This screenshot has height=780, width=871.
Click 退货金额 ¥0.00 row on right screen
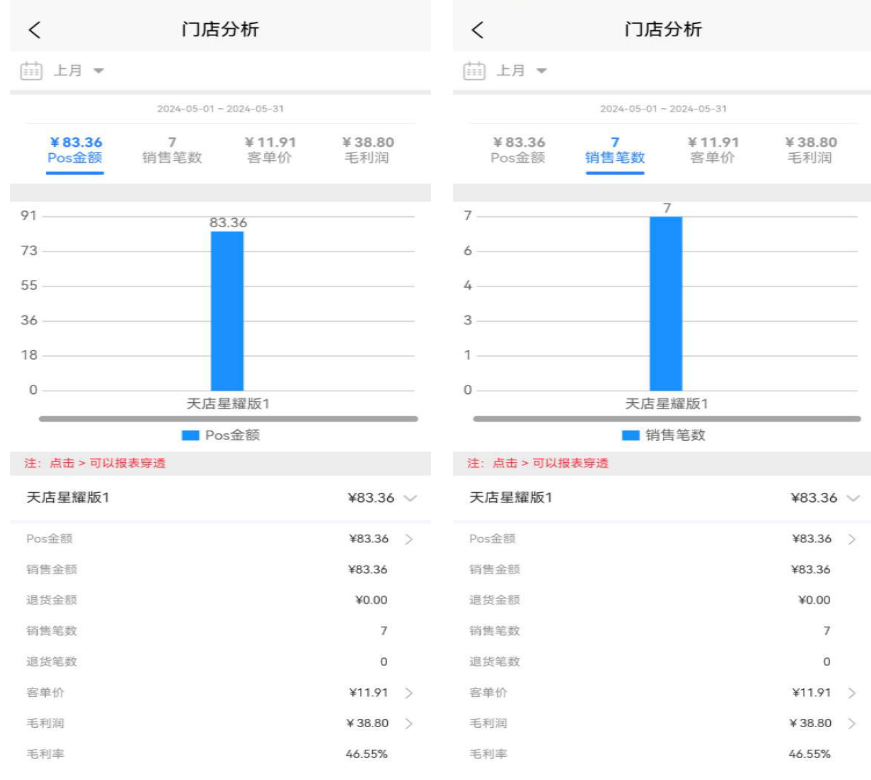(662, 600)
